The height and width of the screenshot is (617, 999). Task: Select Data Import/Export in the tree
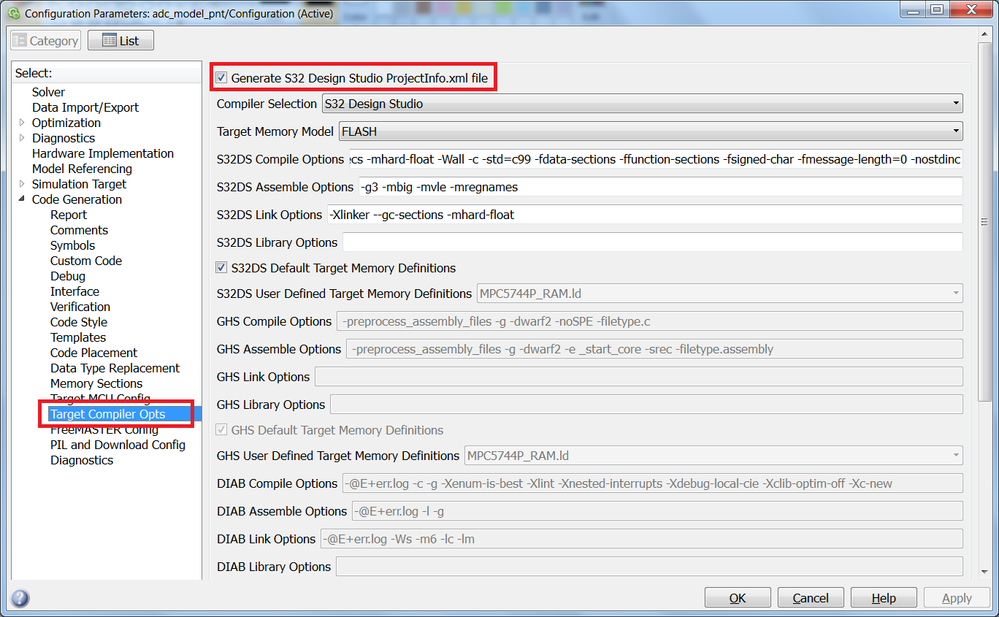click(x=85, y=107)
